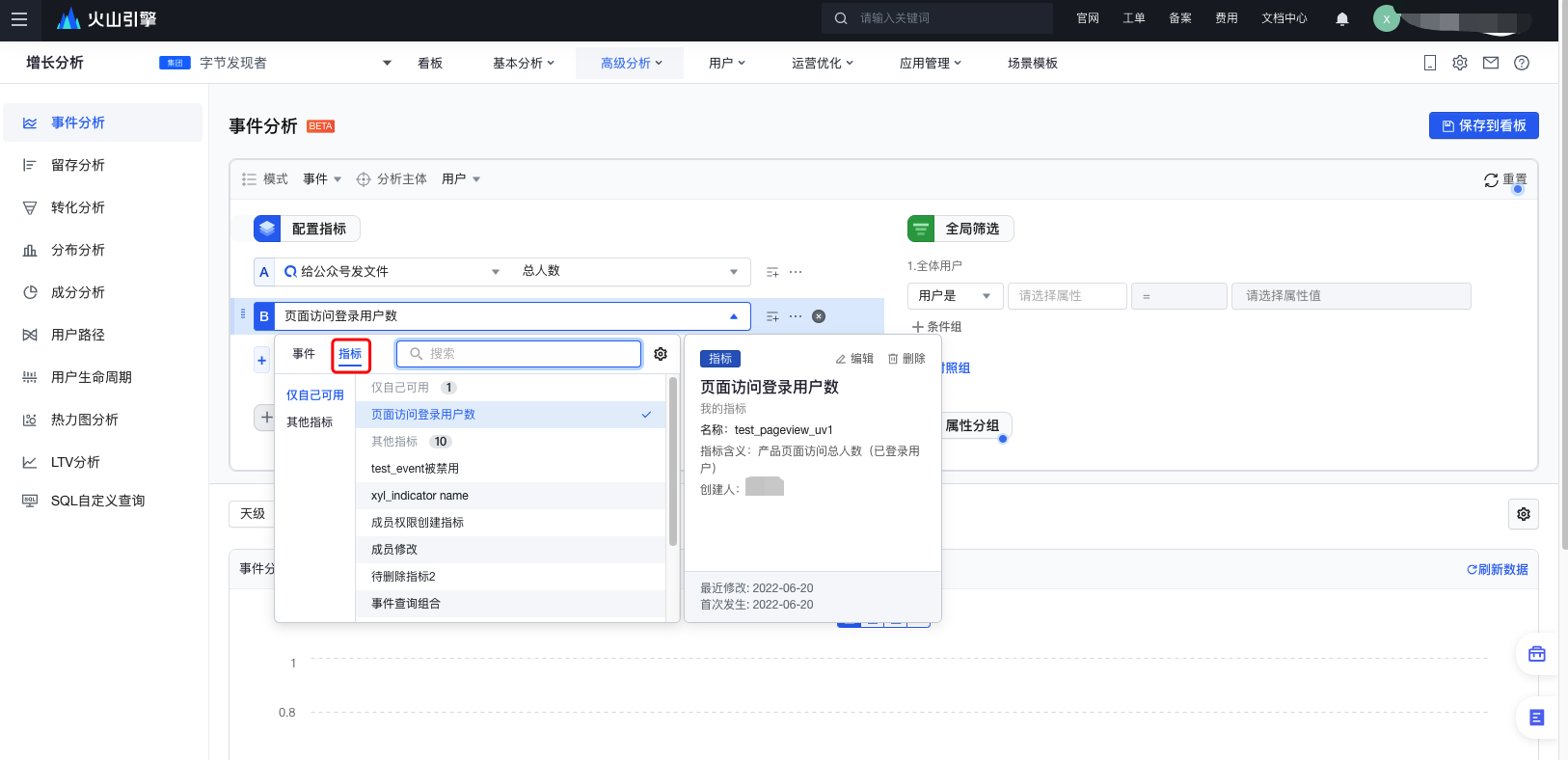Click the Volcano Engine logo
The height and width of the screenshot is (760, 1568).
pos(107,18)
